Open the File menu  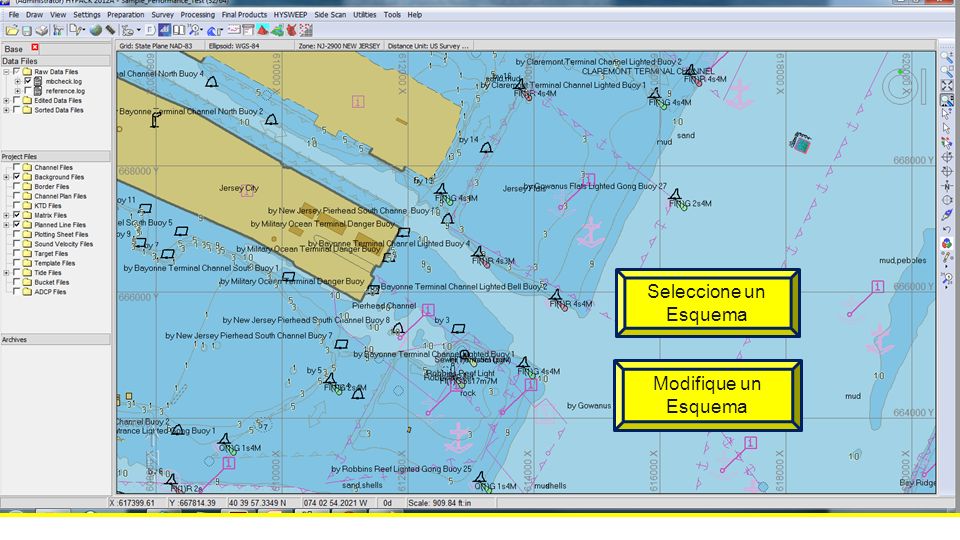13,15
